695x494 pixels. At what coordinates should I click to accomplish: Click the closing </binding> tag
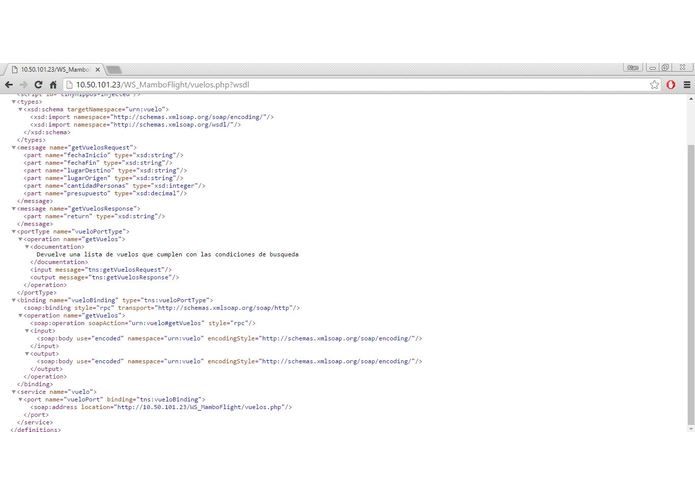(x=35, y=385)
